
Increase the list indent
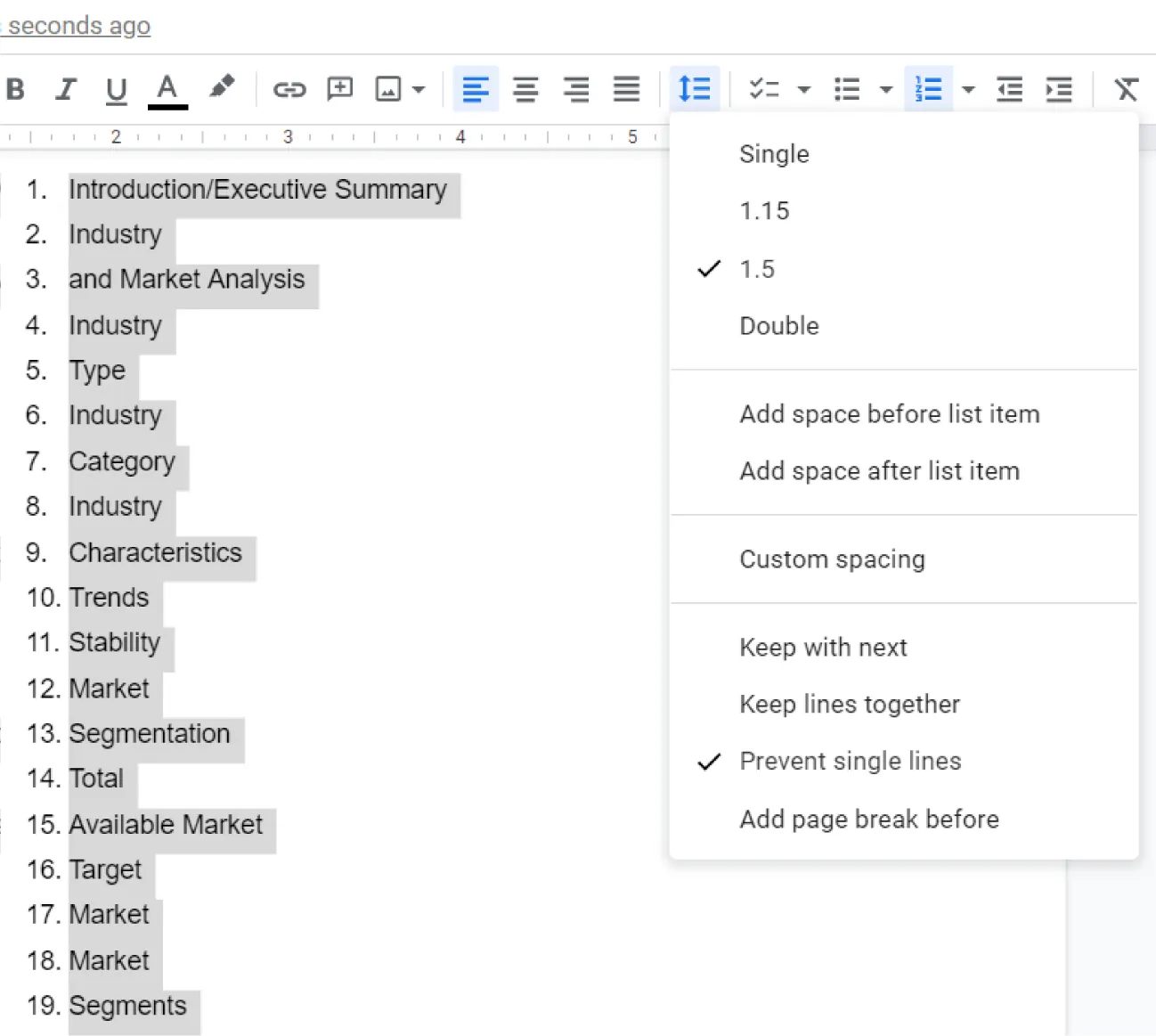pyautogui.click(x=1059, y=89)
